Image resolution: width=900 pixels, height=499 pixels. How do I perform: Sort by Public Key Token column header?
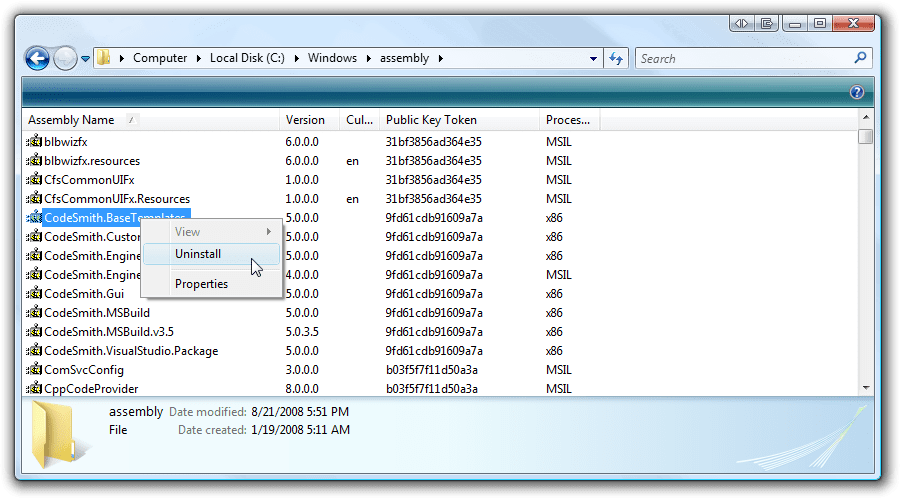(459, 120)
